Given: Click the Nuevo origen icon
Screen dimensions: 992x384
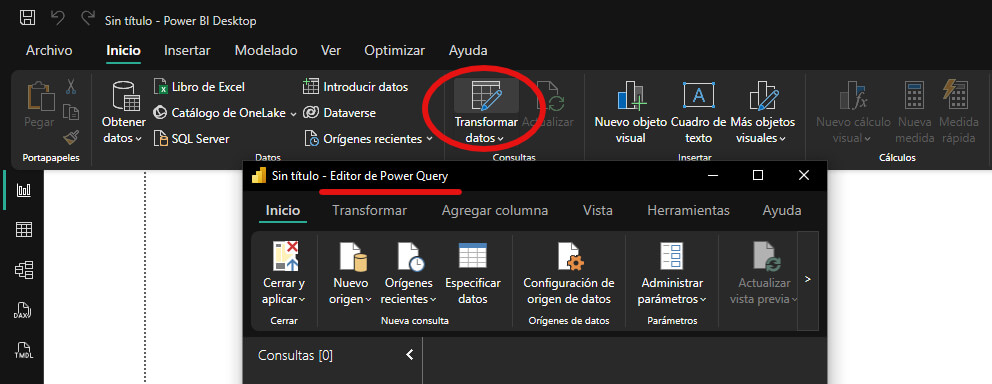Looking at the screenshot, I should (x=353, y=256).
